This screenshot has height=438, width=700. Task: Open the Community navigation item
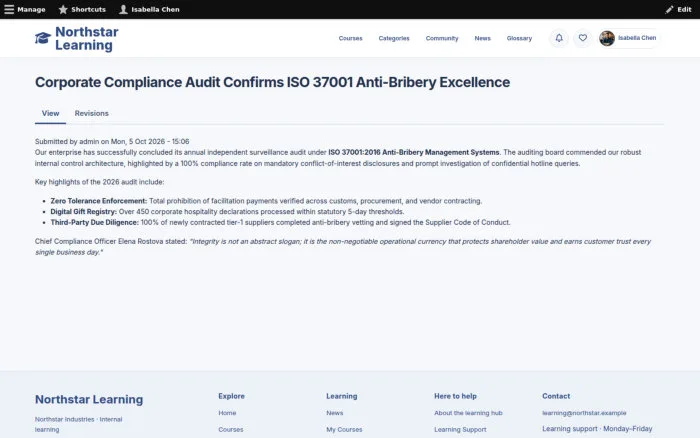pos(442,38)
